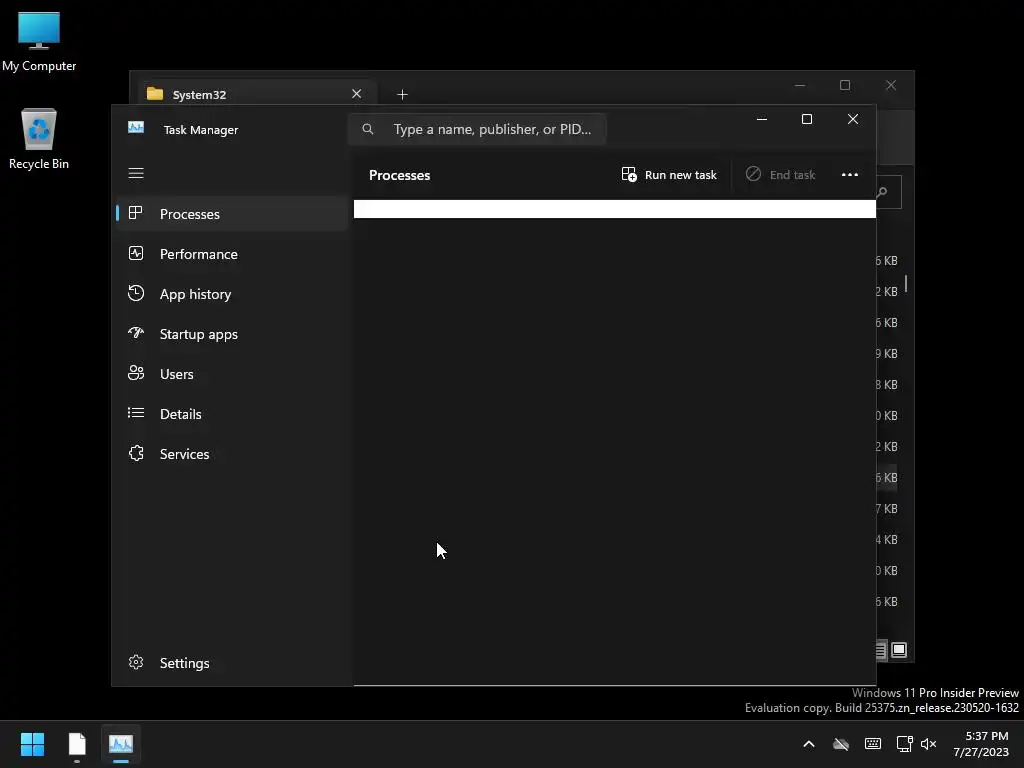1024x768 pixels.
Task: Click the File Explorer search magnifier
Action: point(882,192)
